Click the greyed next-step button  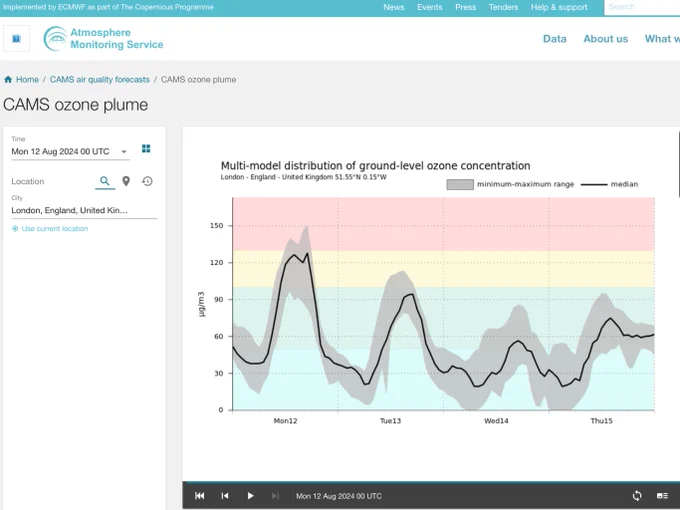click(275, 496)
